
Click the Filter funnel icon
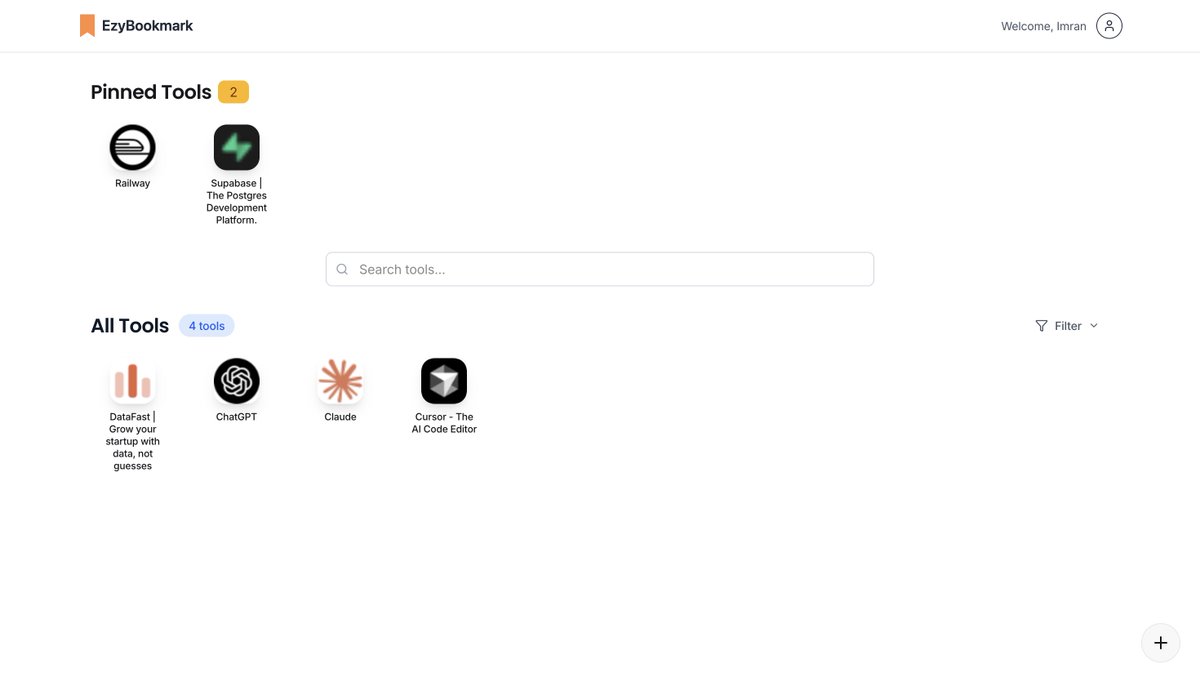[1041, 326]
